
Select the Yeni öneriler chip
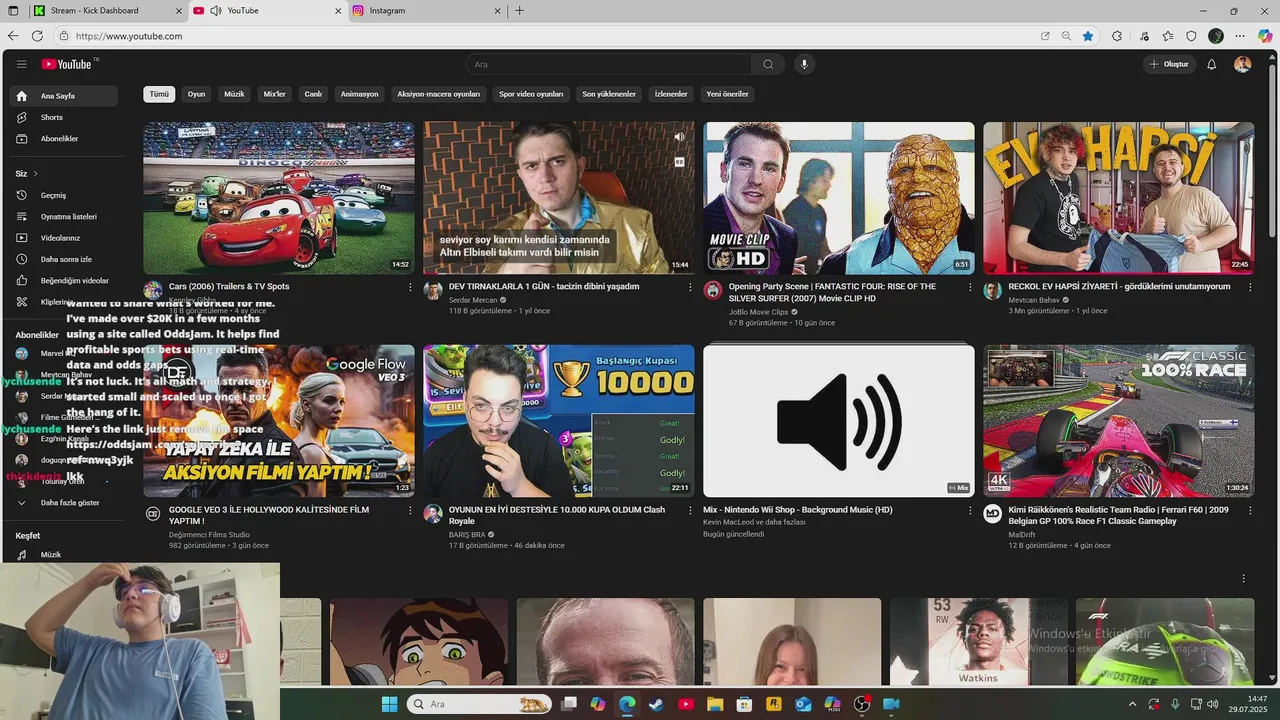727,94
